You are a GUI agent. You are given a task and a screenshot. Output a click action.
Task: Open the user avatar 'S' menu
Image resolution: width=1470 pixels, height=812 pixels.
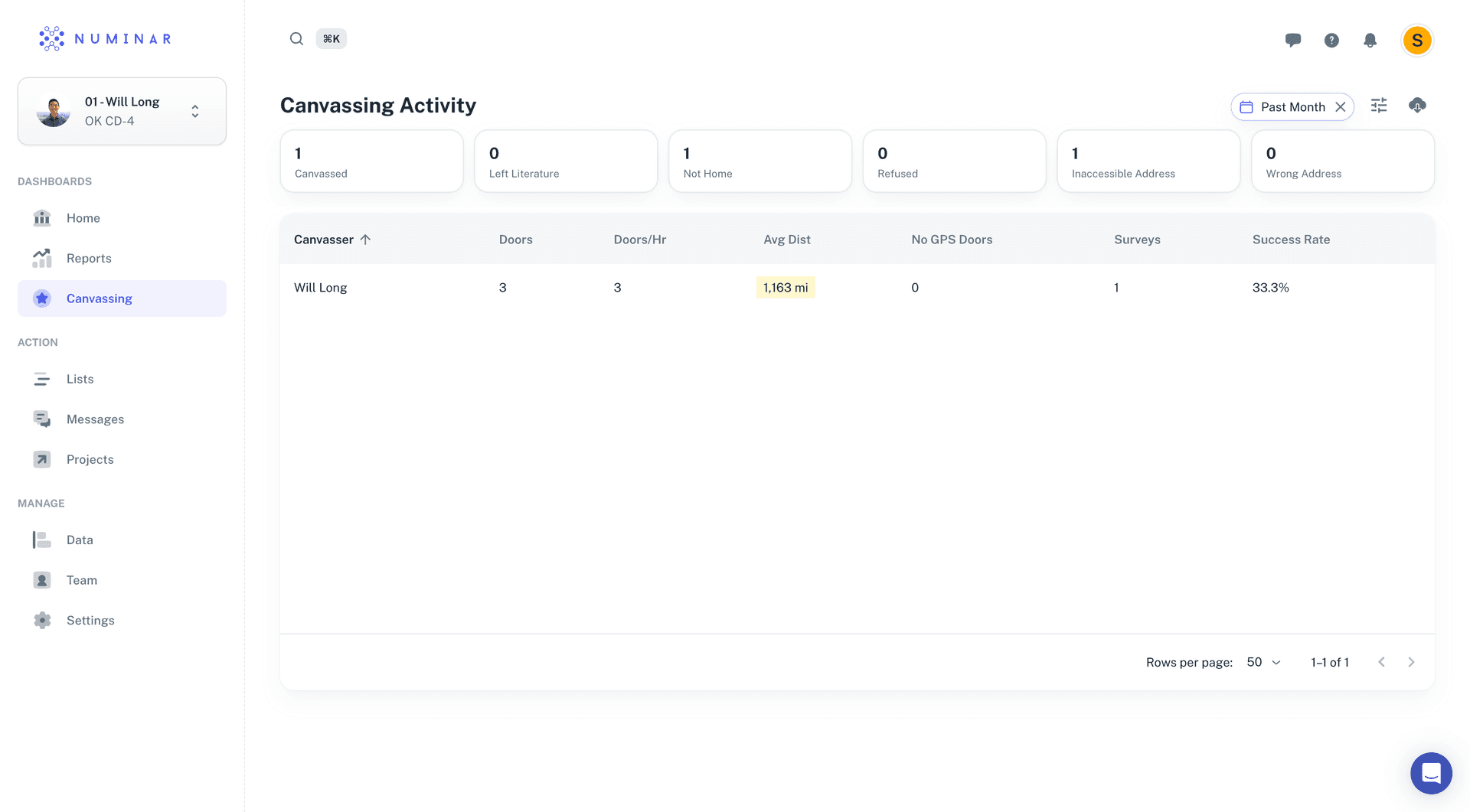(1417, 40)
